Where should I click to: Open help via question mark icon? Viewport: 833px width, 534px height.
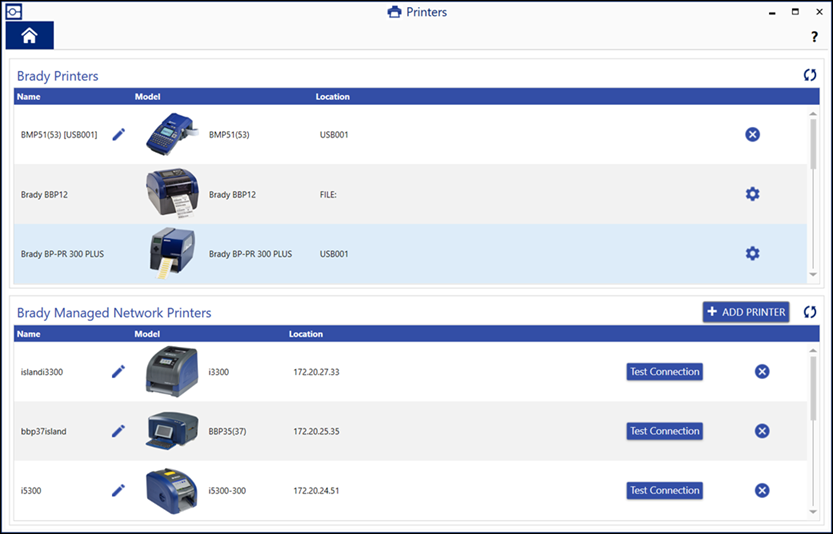point(814,37)
